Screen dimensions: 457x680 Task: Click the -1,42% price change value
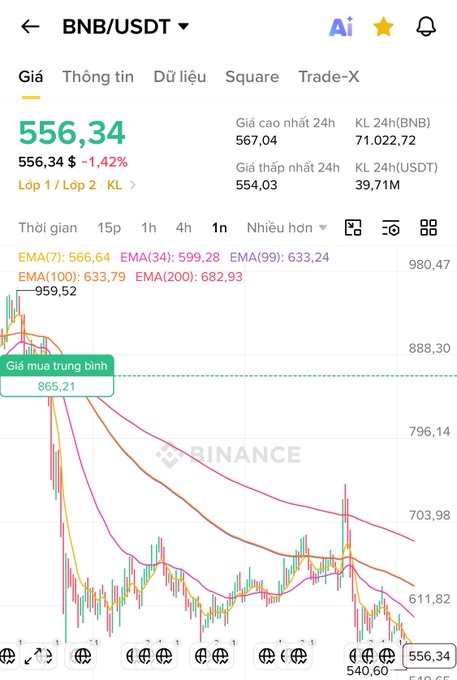[104, 162]
